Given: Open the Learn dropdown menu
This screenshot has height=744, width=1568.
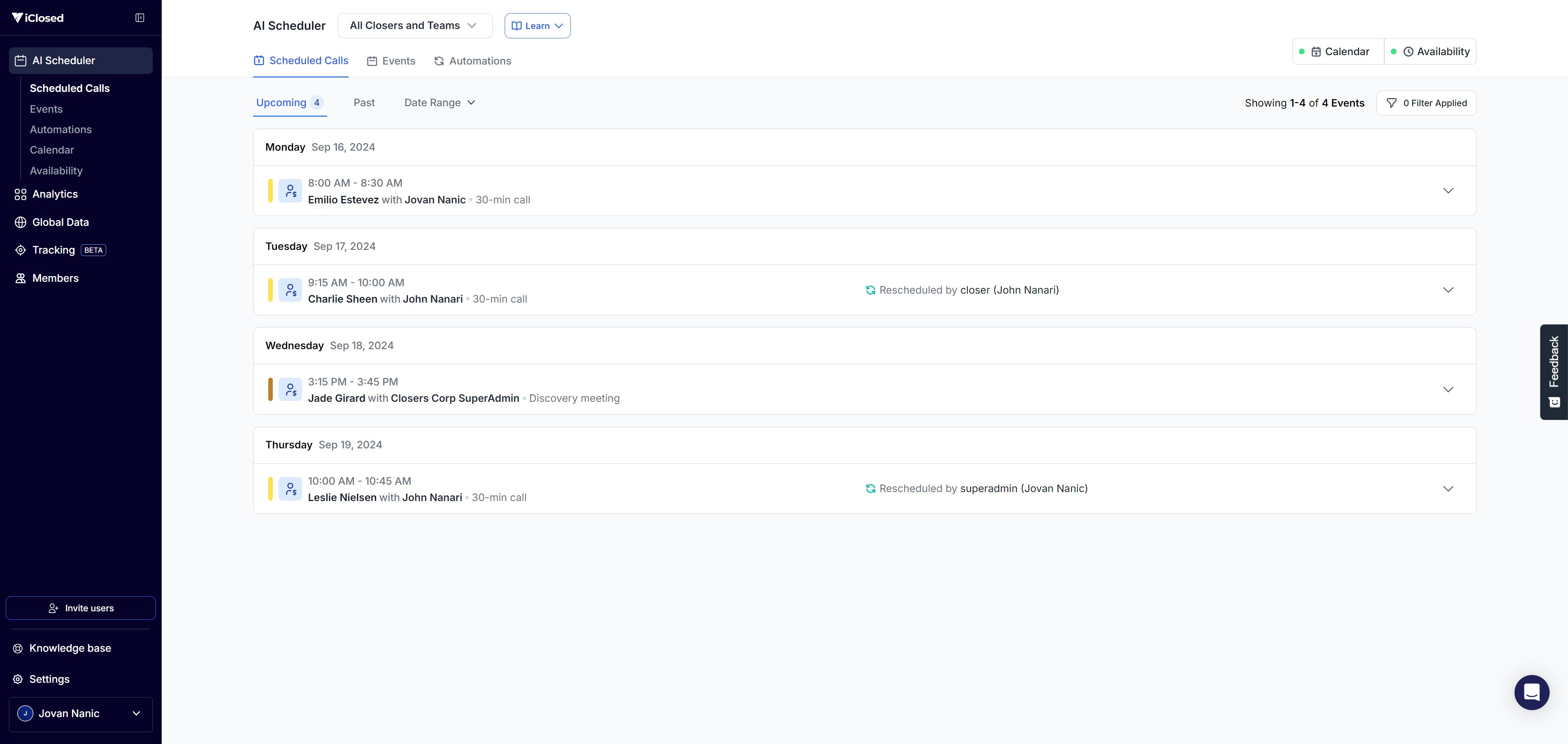Looking at the screenshot, I should point(537,26).
